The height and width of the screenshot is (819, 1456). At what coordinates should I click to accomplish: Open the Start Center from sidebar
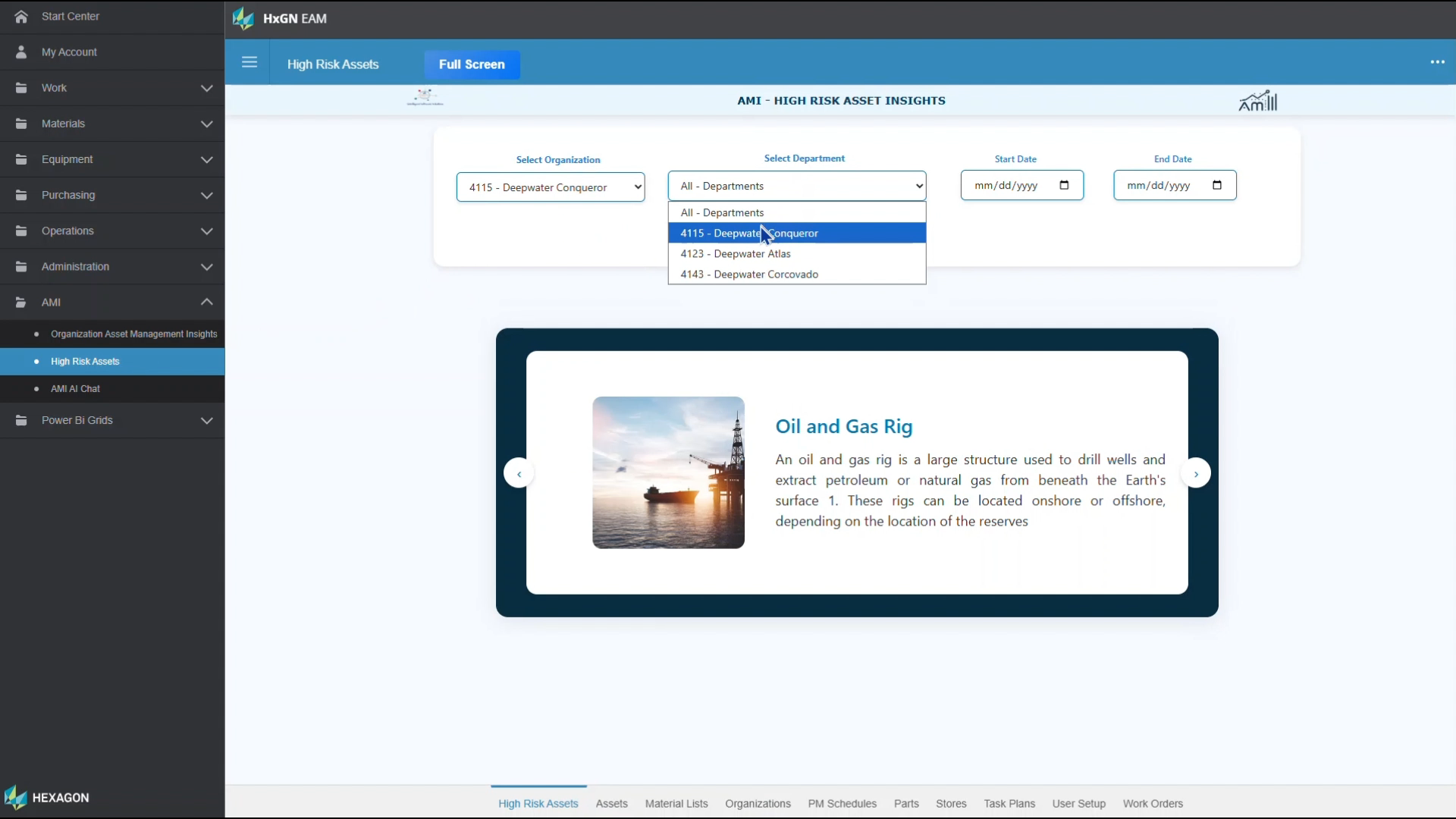coord(71,16)
